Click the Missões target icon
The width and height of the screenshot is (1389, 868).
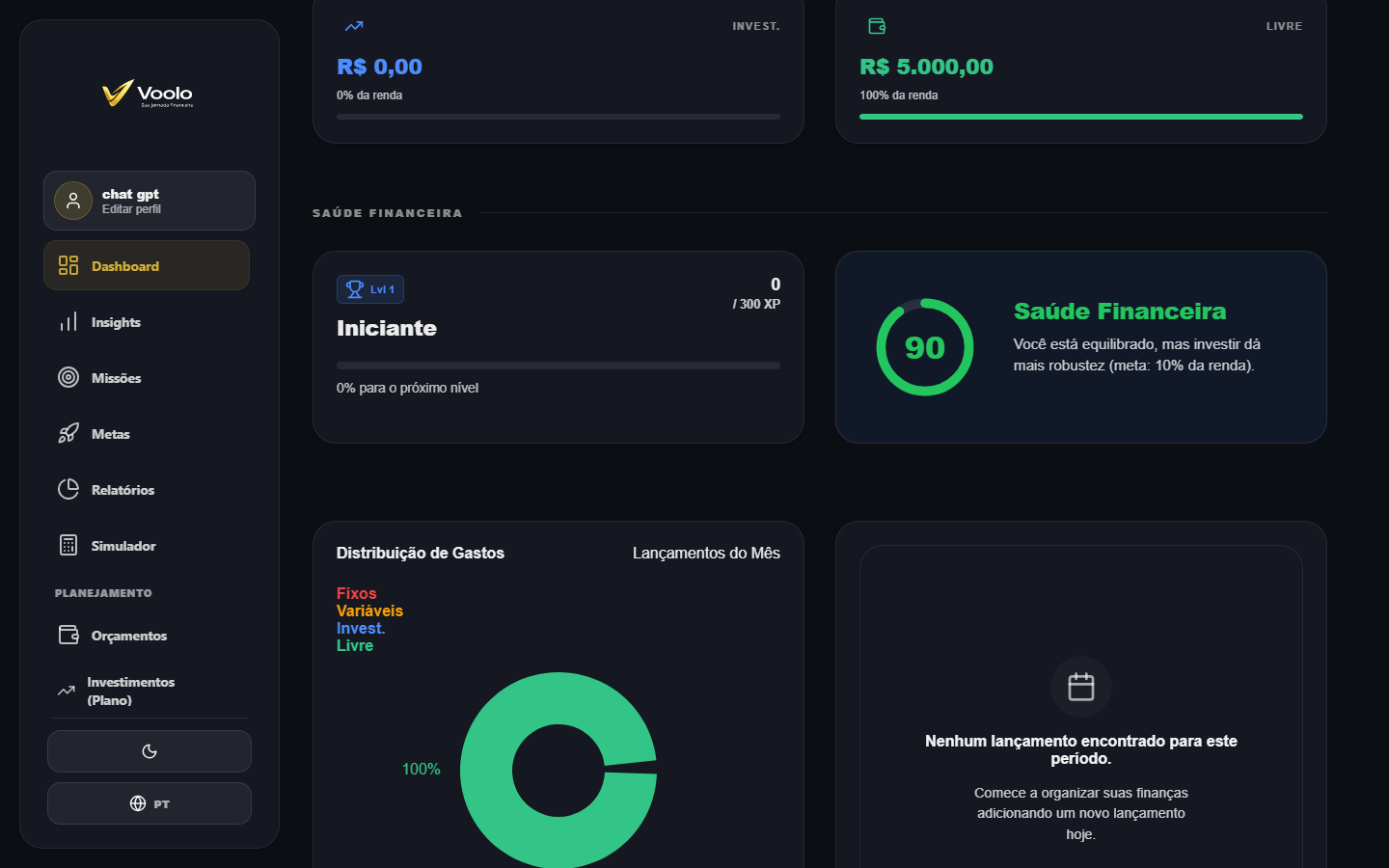[68, 377]
